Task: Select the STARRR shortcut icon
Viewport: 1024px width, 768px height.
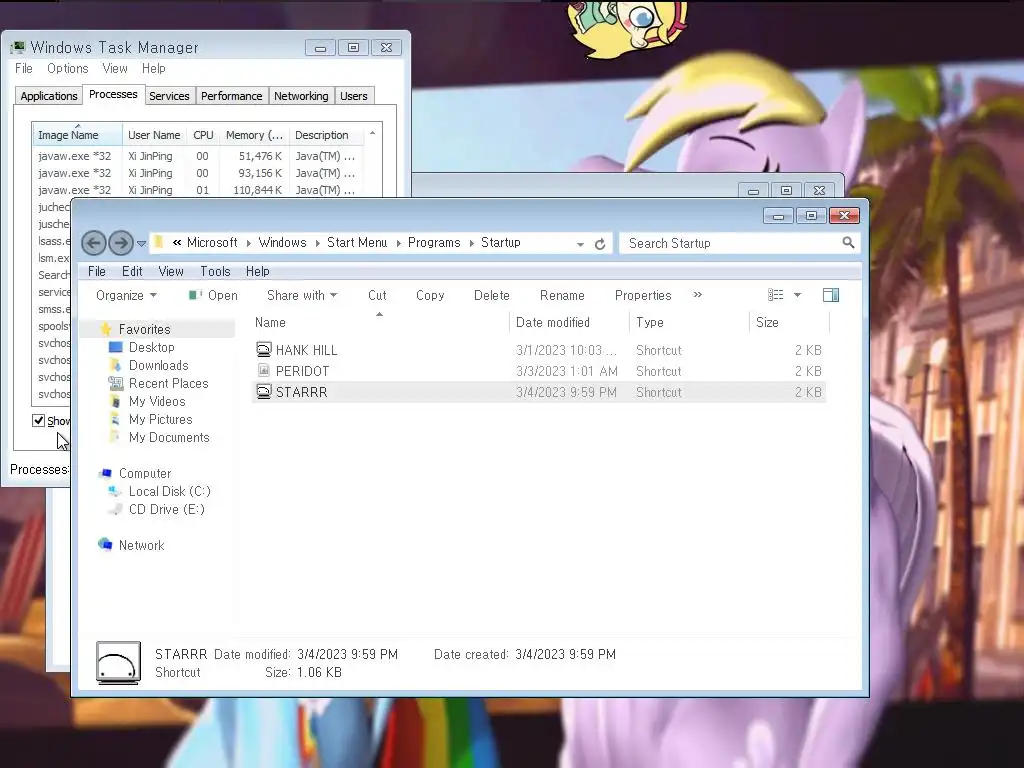Action: 263,392
